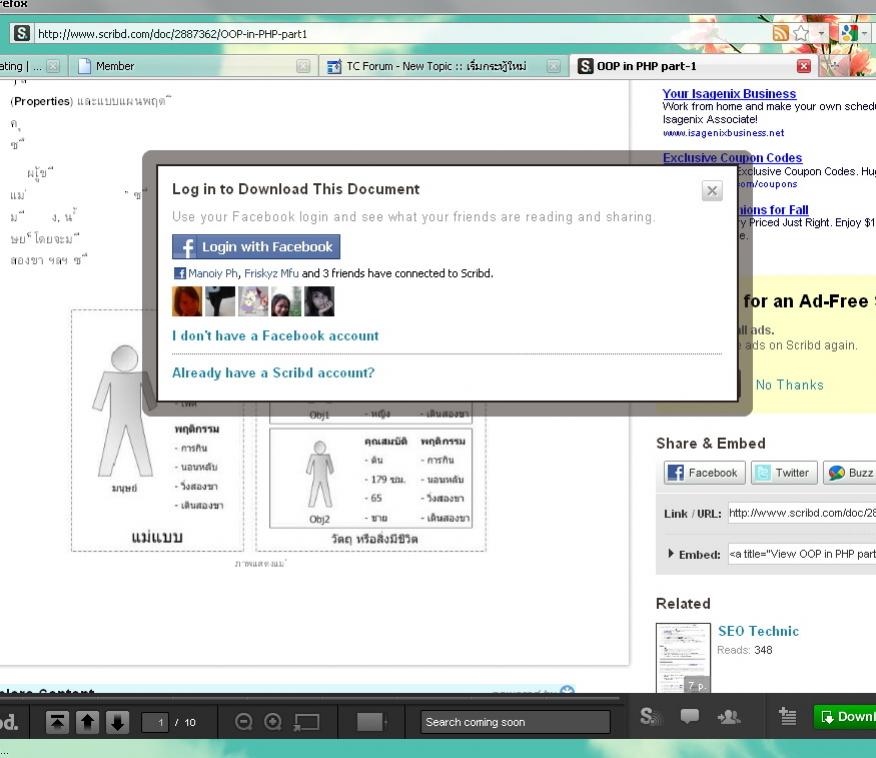Click Friskyz Mfu friend name link
Image resolution: width=876 pixels, height=758 pixels.
(x=272, y=273)
